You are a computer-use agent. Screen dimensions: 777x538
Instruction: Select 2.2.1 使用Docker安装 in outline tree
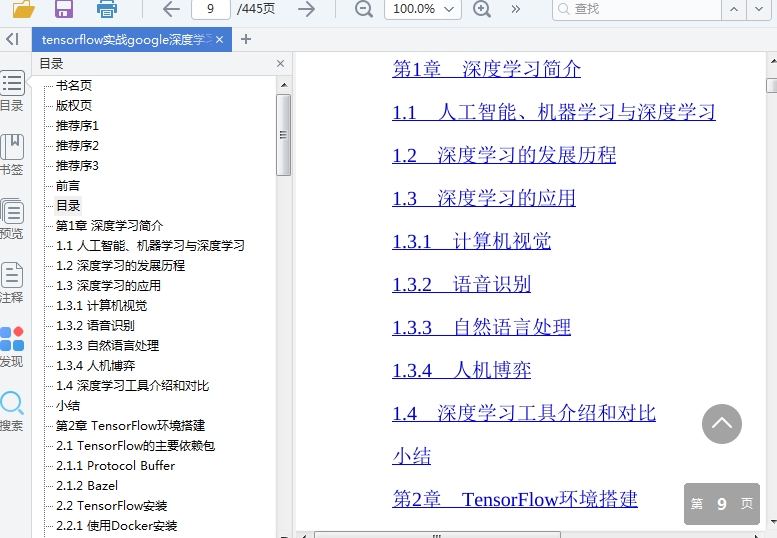click(x=116, y=526)
